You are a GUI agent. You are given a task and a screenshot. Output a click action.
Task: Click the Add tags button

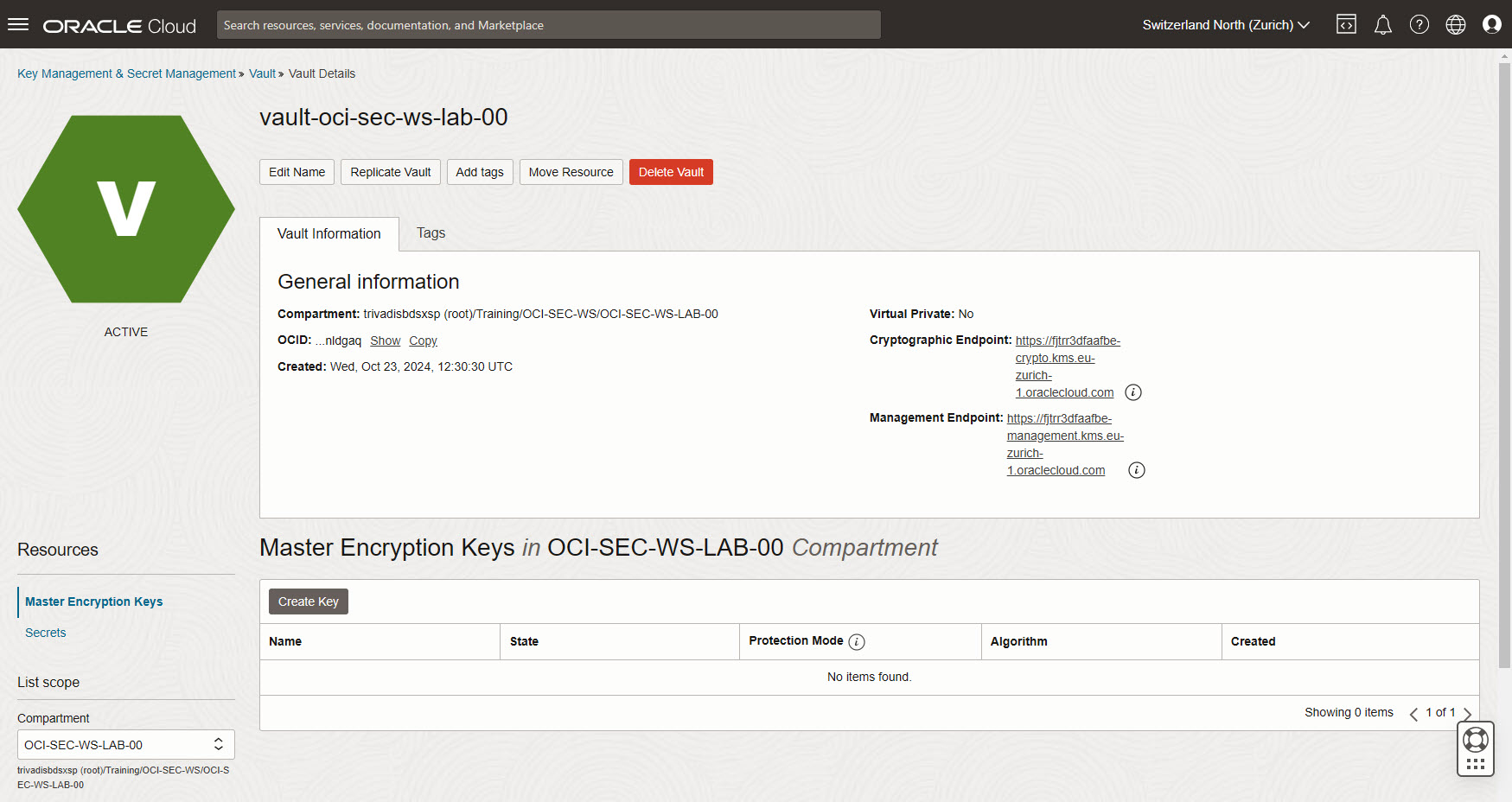coord(480,172)
